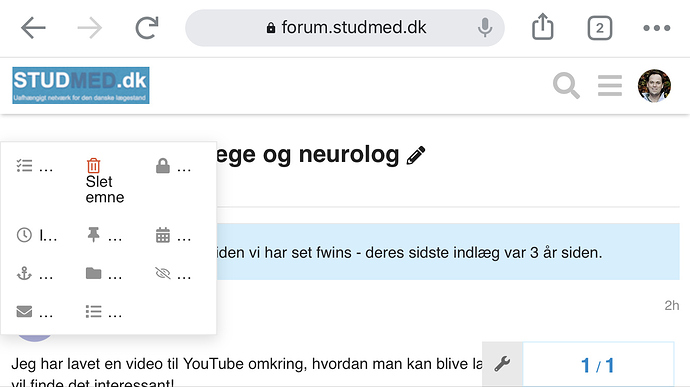Viewport: 690px width, 387px height.
Task: Select the crossed-eye unlist option
Action: (173, 274)
